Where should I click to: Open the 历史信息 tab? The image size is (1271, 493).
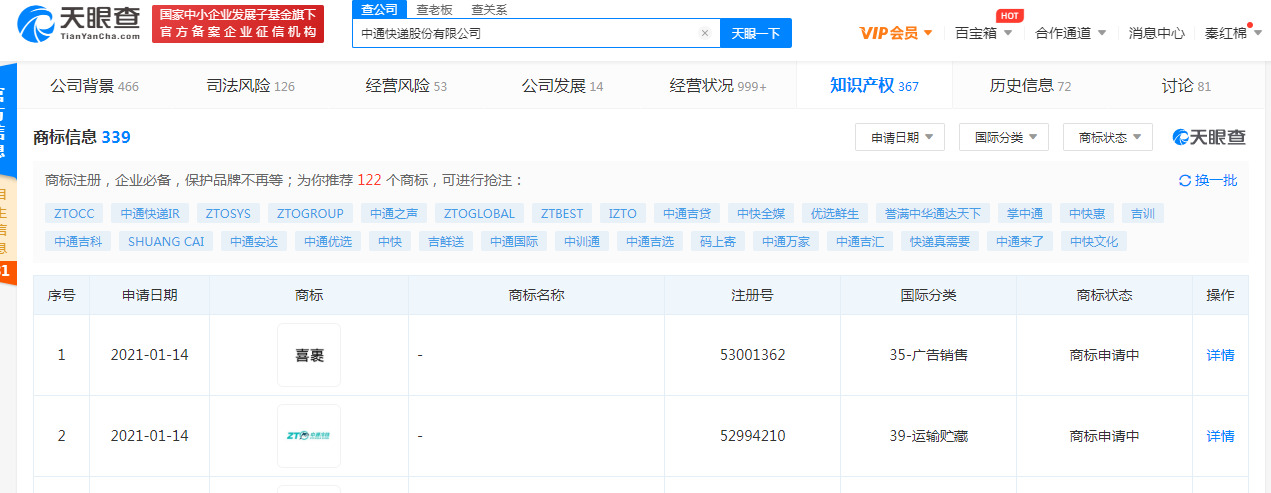click(x=1030, y=86)
